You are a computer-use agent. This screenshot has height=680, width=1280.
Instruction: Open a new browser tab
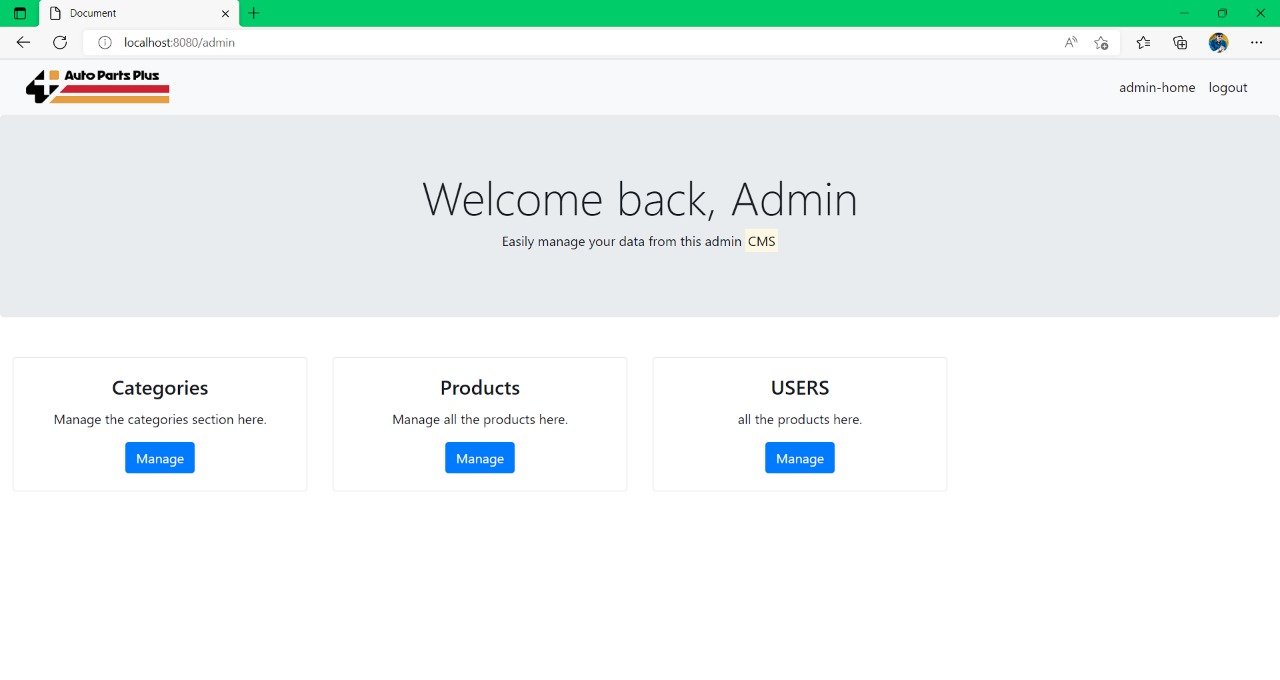coord(253,13)
